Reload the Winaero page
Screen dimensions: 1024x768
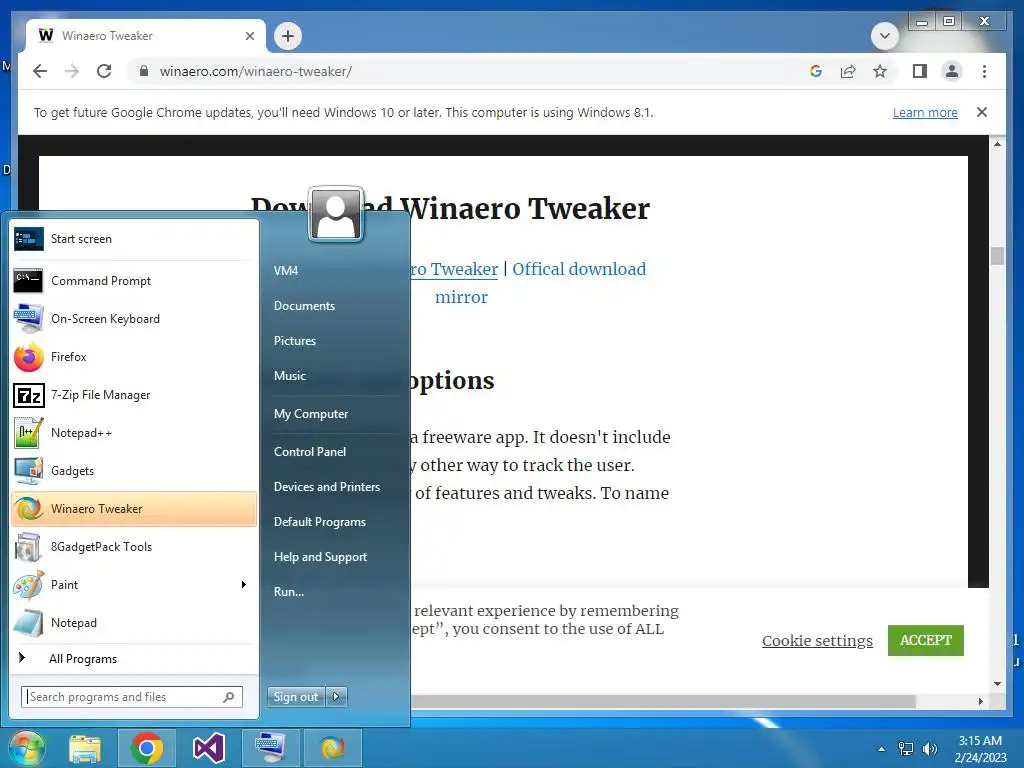coord(104,71)
